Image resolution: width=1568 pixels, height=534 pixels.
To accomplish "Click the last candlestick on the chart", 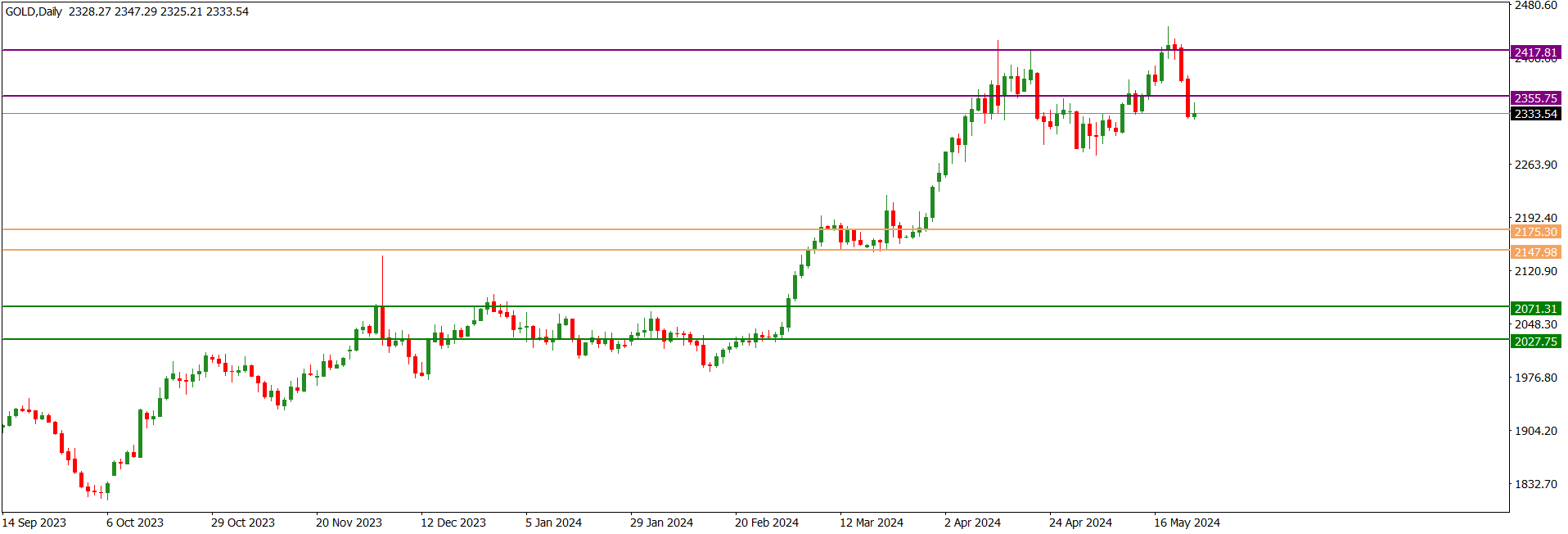I will point(1195,115).
